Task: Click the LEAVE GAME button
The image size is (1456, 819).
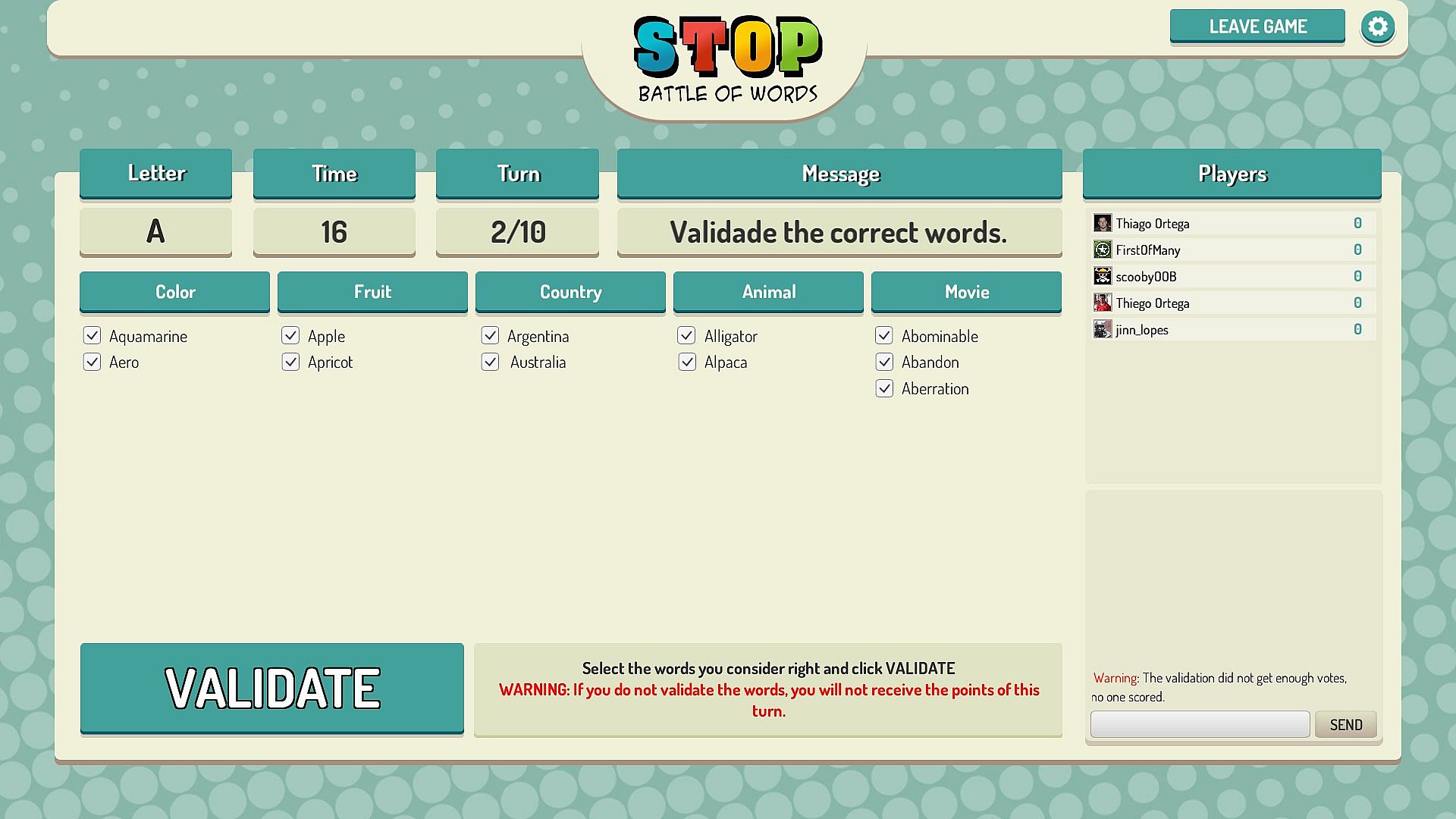Action: [x=1257, y=27]
